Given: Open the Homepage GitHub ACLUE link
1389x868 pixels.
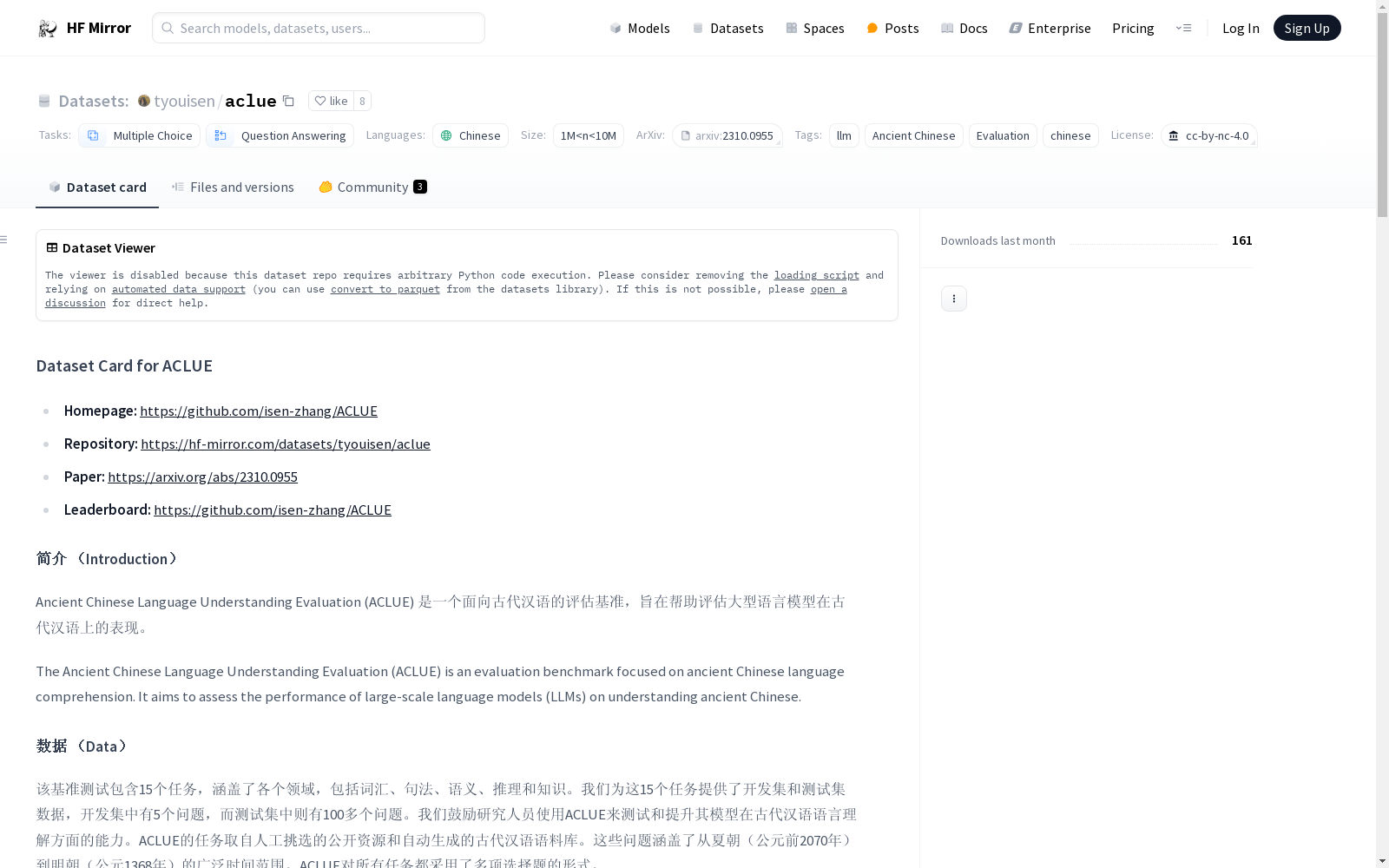Looking at the screenshot, I should coord(259,411).
